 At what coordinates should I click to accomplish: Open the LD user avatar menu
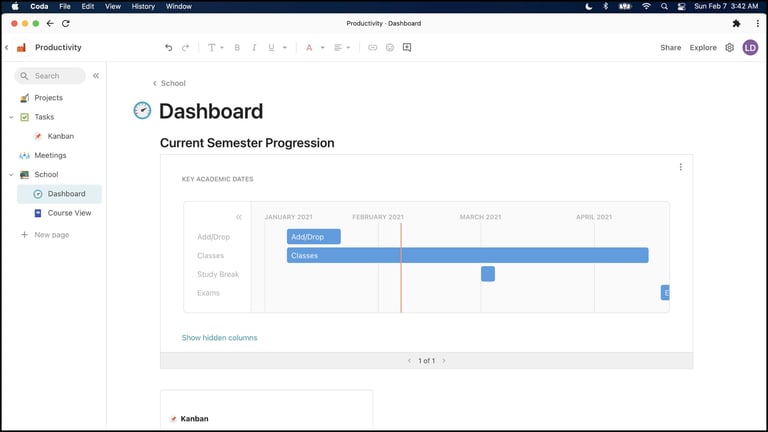pos(750,48)
